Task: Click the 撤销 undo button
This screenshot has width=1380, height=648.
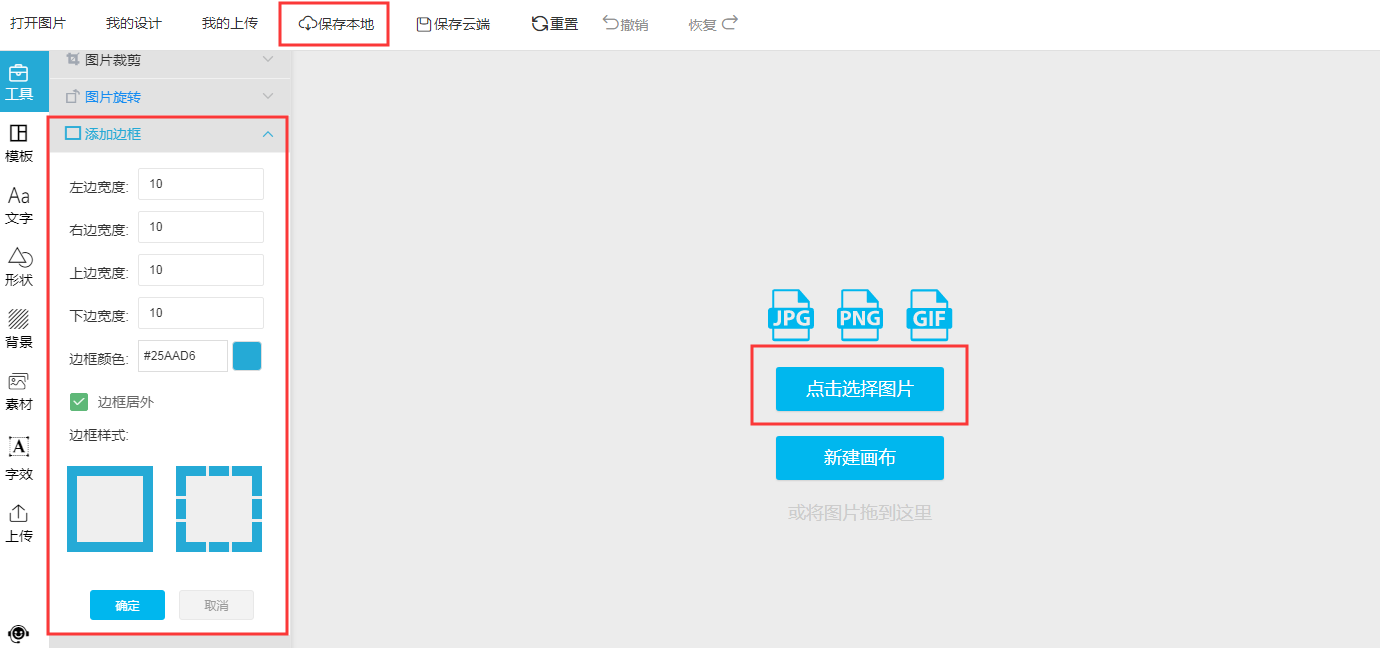Action: click(x=626, y=24)
